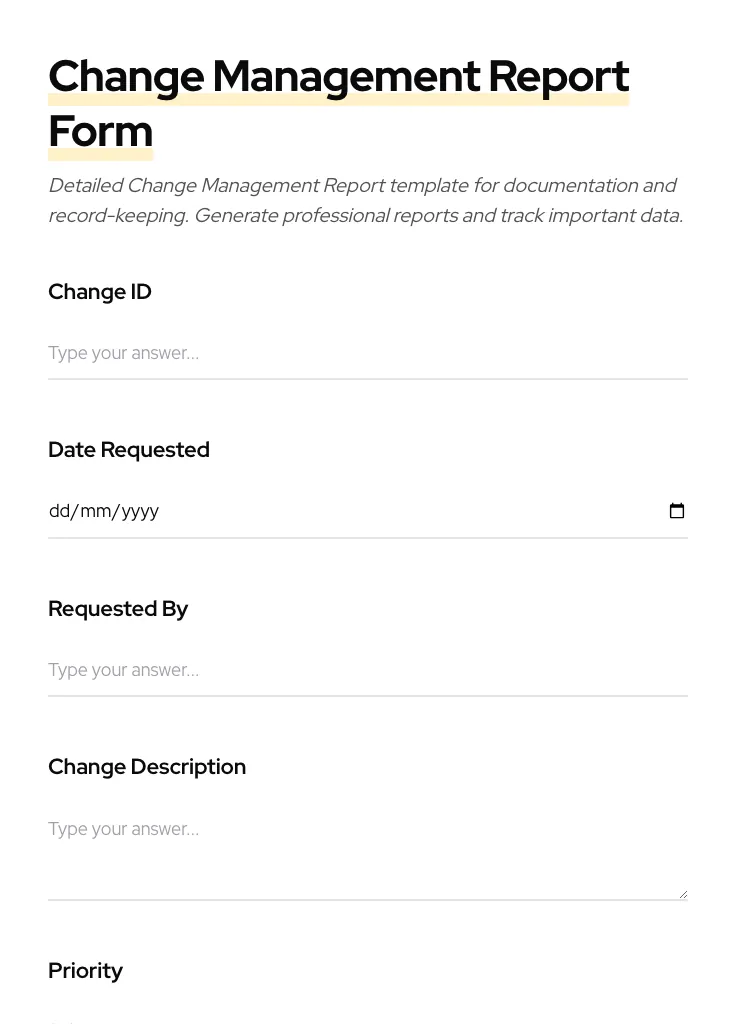736x1024 pixels.
Task: Click the dd/mm/yyyy date value text
Action: [x=104, y=511]
